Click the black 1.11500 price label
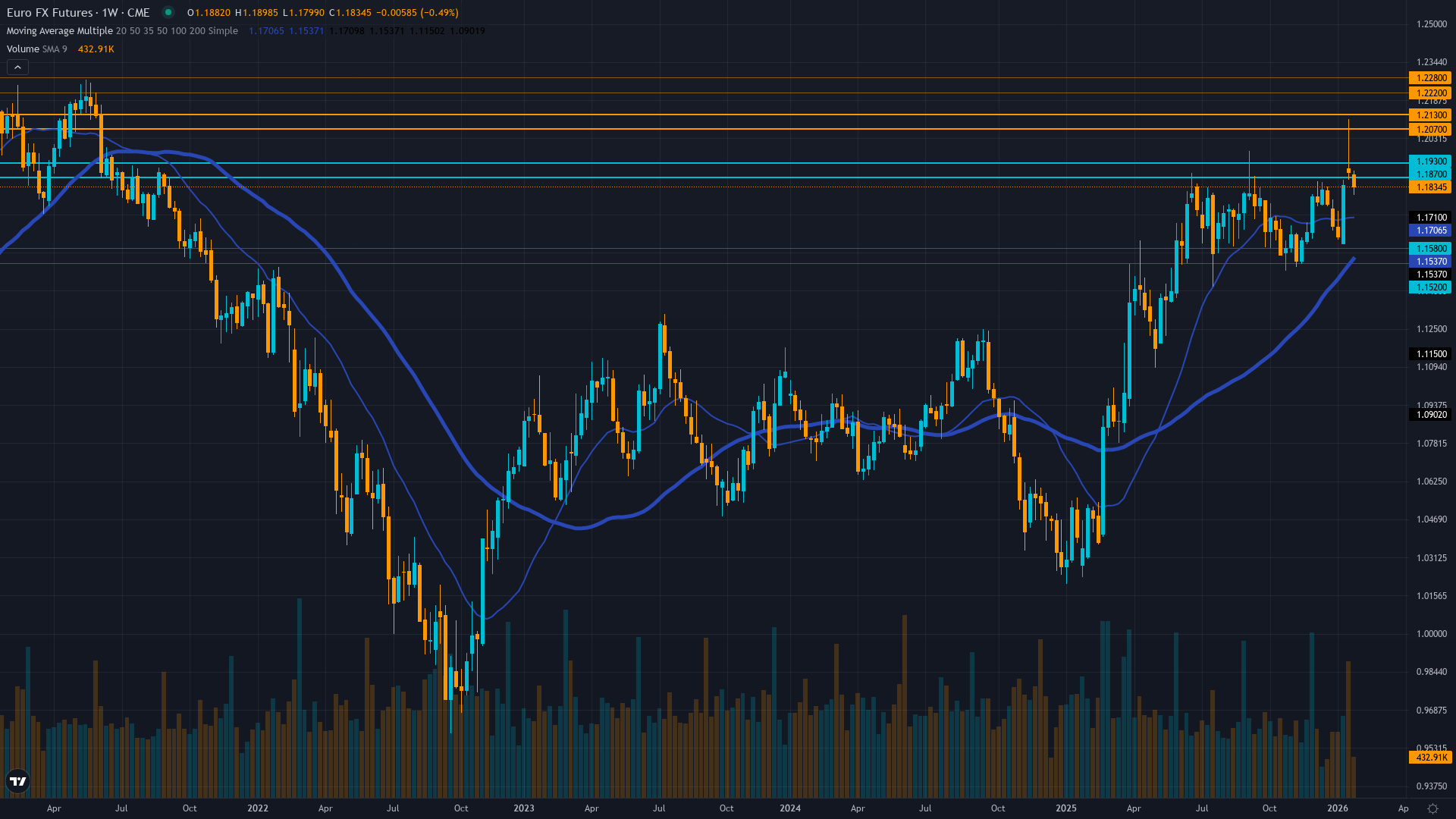This screenshot has width=1456, height=819. [x=1430, y=354]
